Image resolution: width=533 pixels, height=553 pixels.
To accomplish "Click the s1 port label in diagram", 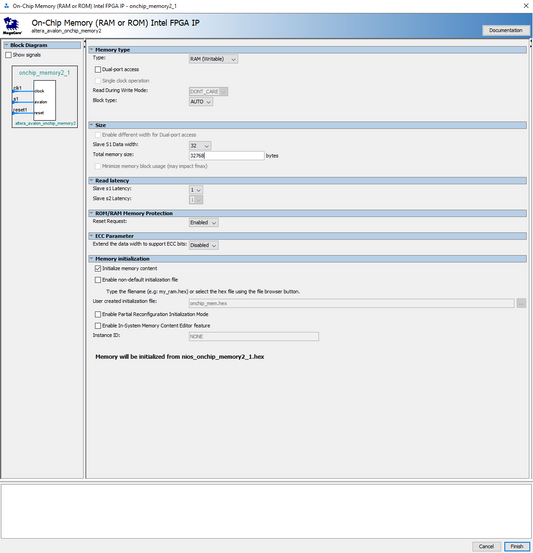I will (x=16, y=99).
